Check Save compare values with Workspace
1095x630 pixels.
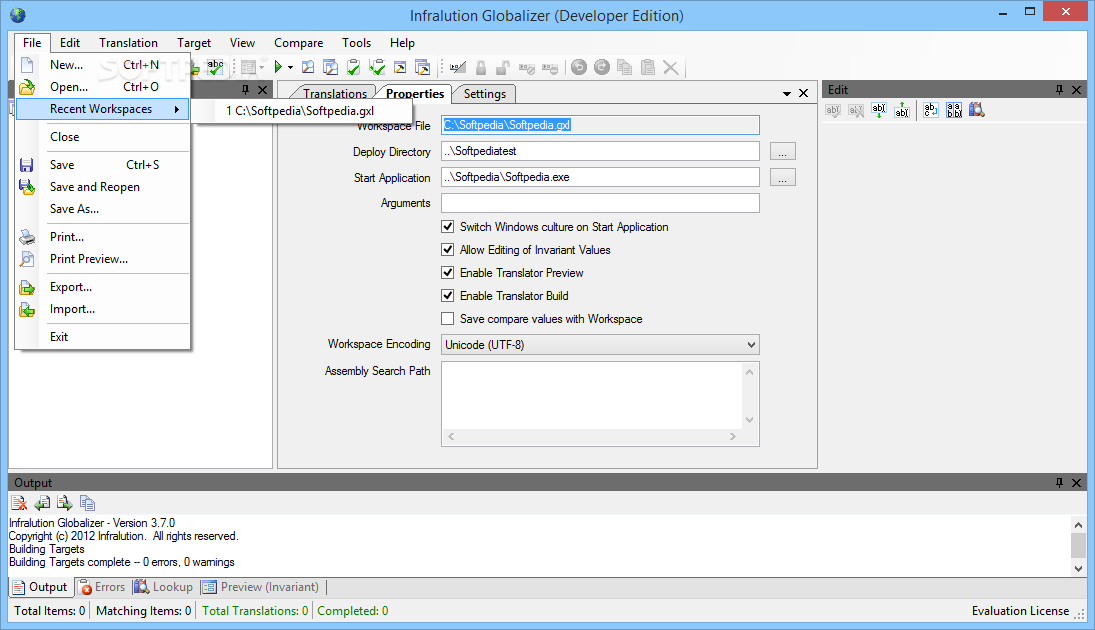[x=448, y=319]
